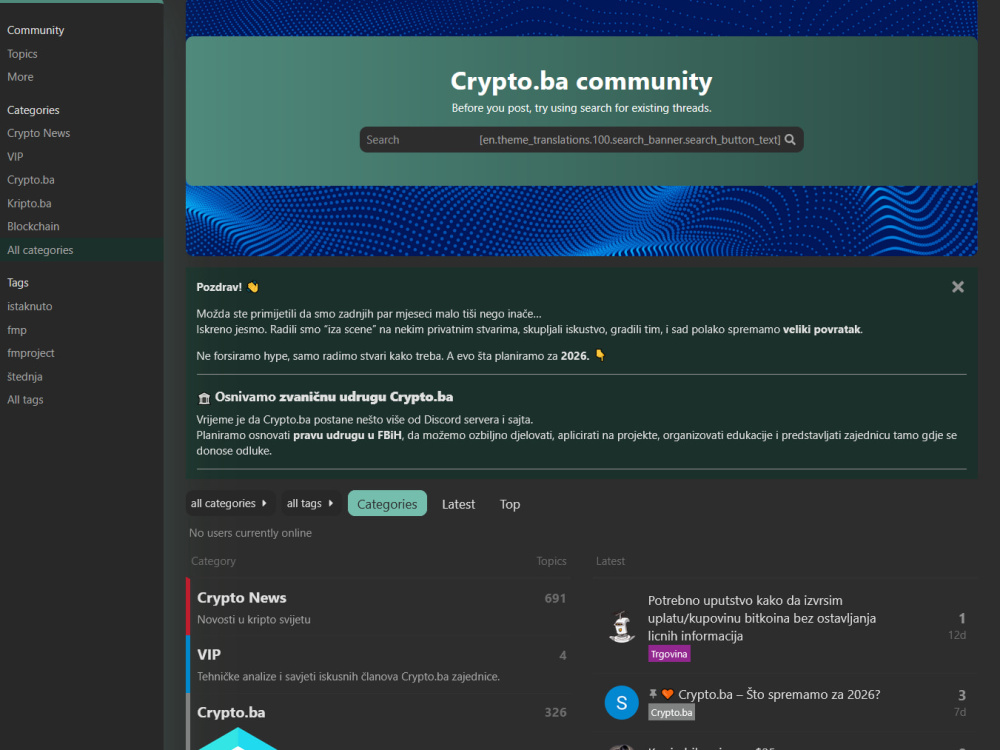Select the Categories tab
The width and height of the screenshot is (1000, 750).
tap(387, 504)
